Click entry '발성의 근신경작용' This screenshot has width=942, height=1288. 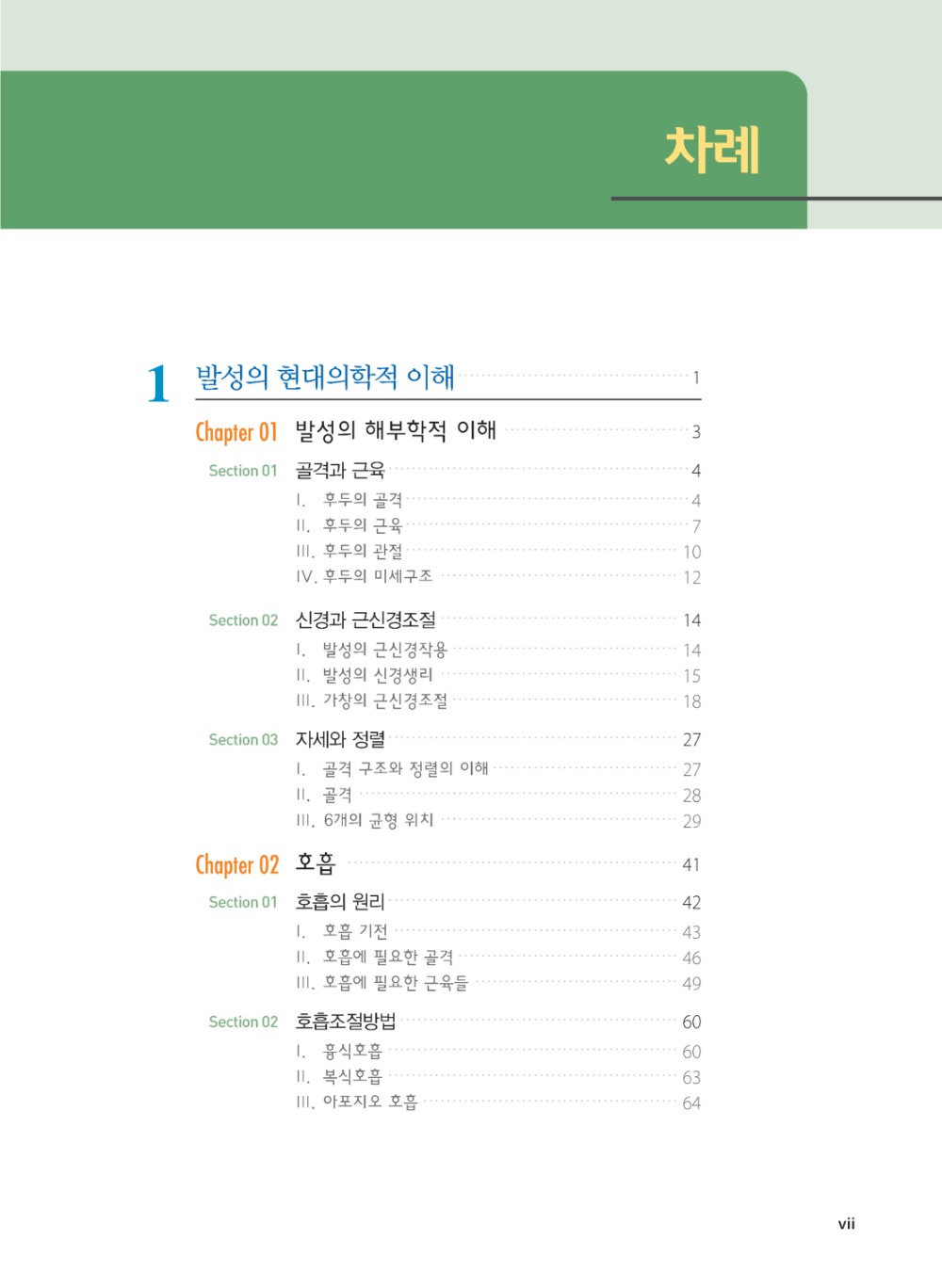click(x=385, y=650)
